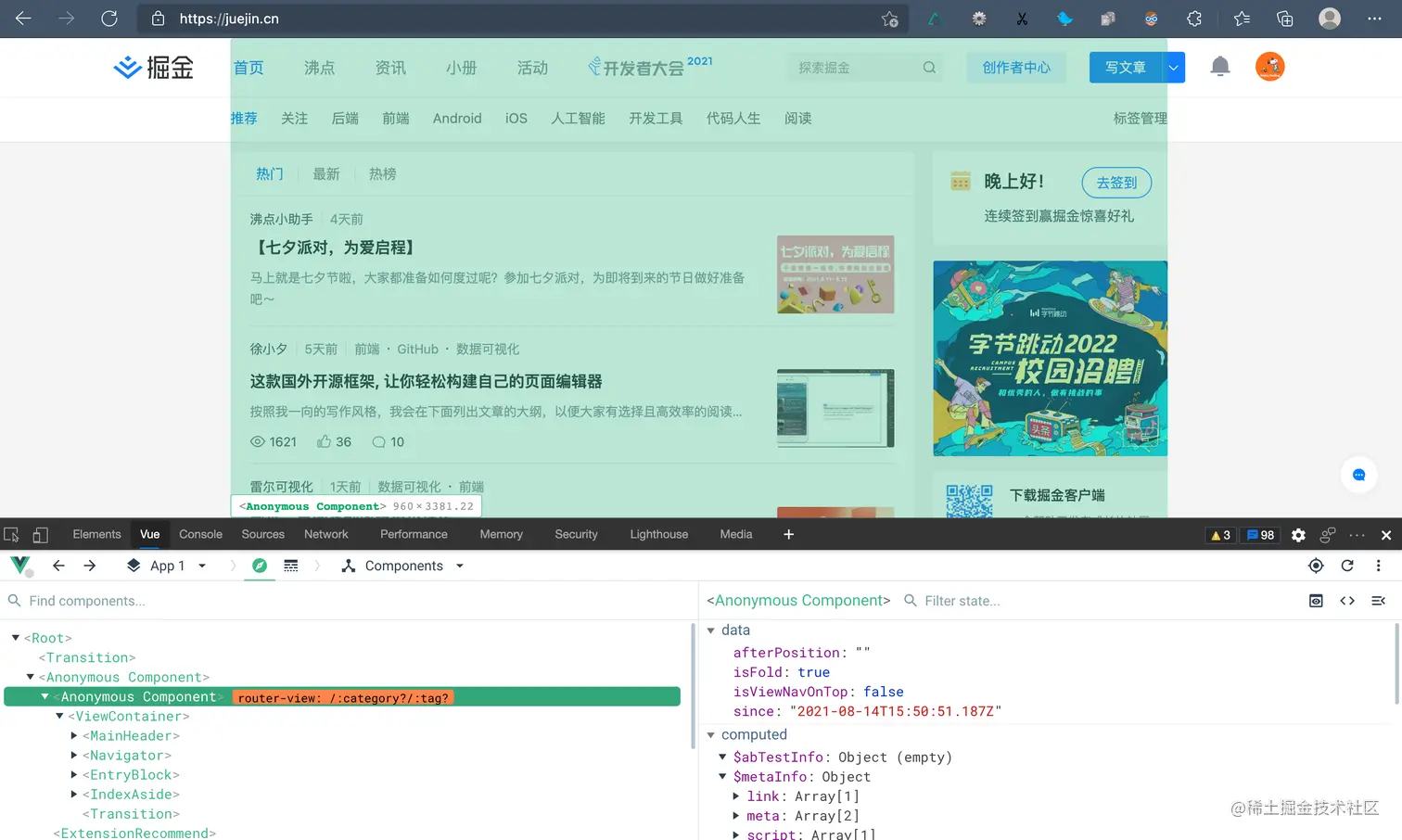Force refresh Vue devtools
The height and width of the screenshot is (840, 1402).
click(1347, 566)
